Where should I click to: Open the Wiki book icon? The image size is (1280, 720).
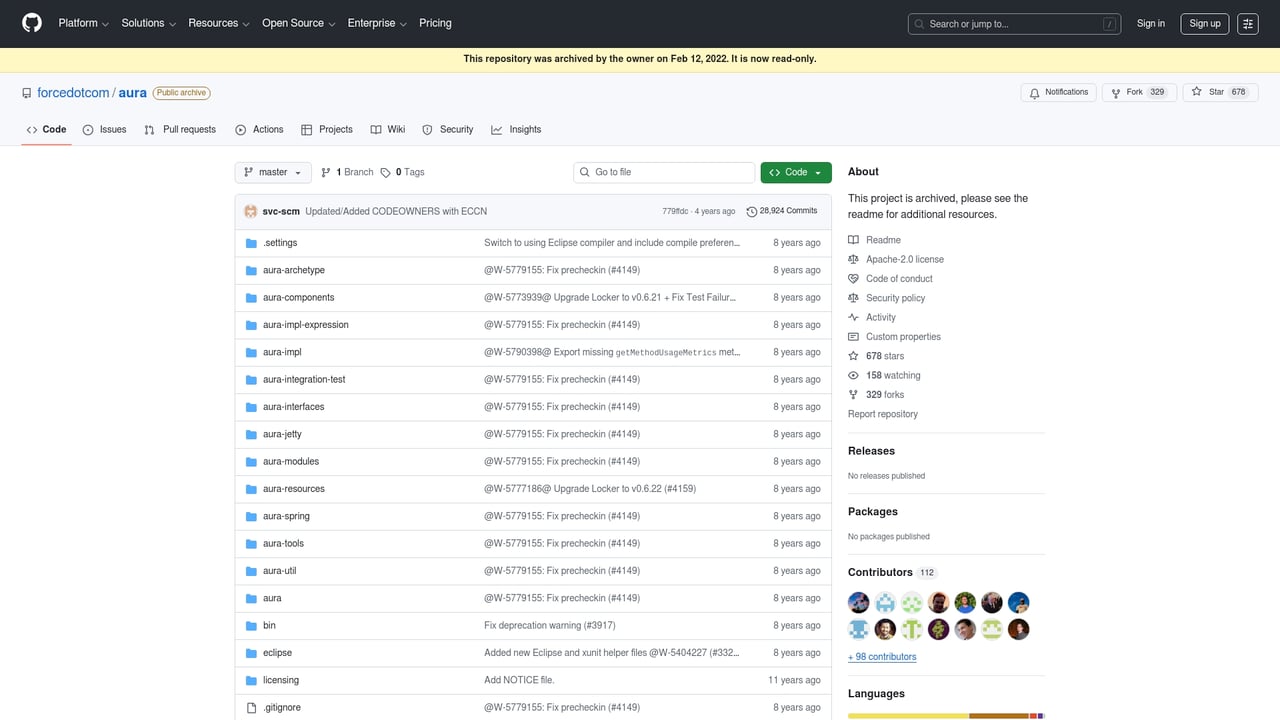click(375, 129)
